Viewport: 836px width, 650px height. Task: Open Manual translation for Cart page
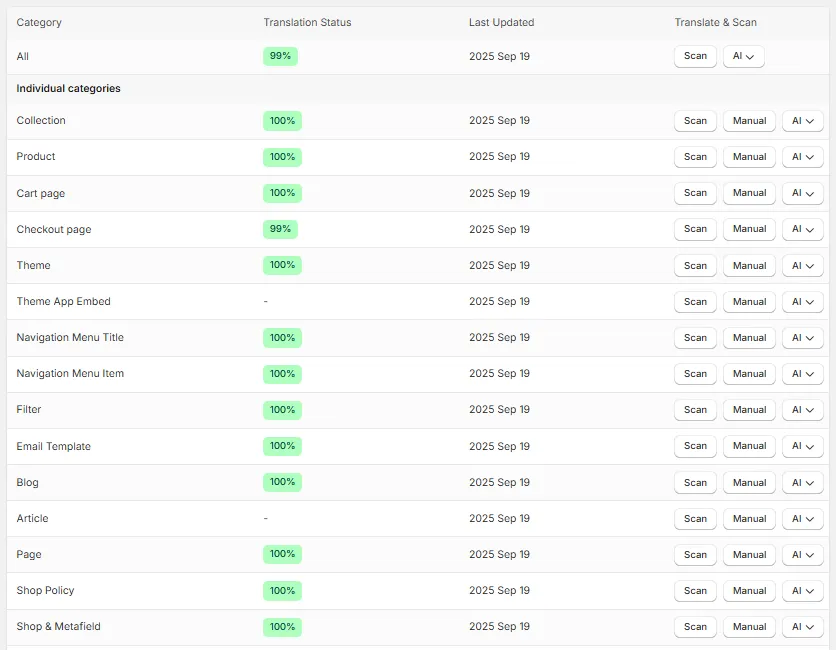[x=749, y=193]
